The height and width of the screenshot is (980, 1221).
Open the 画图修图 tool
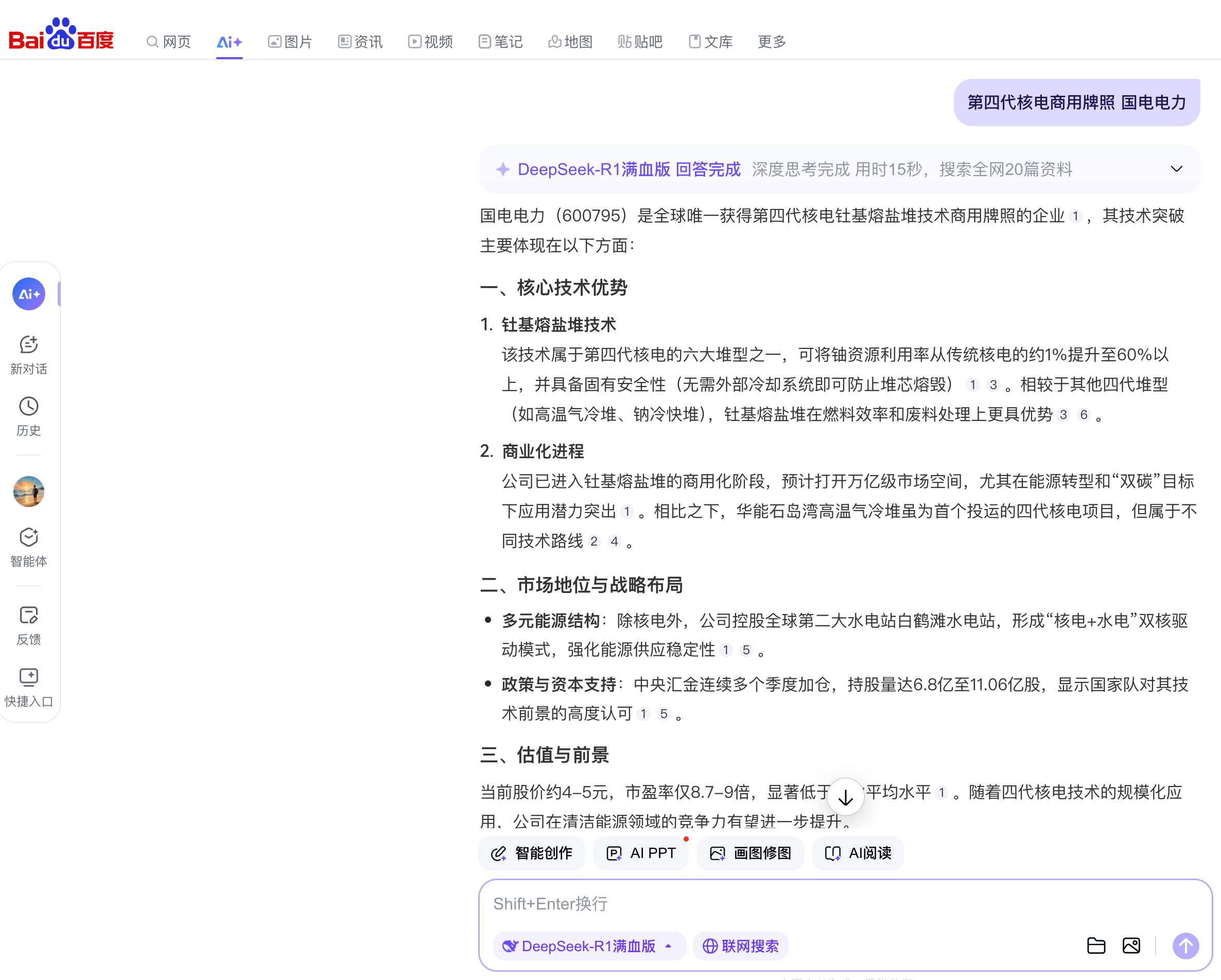751,853
